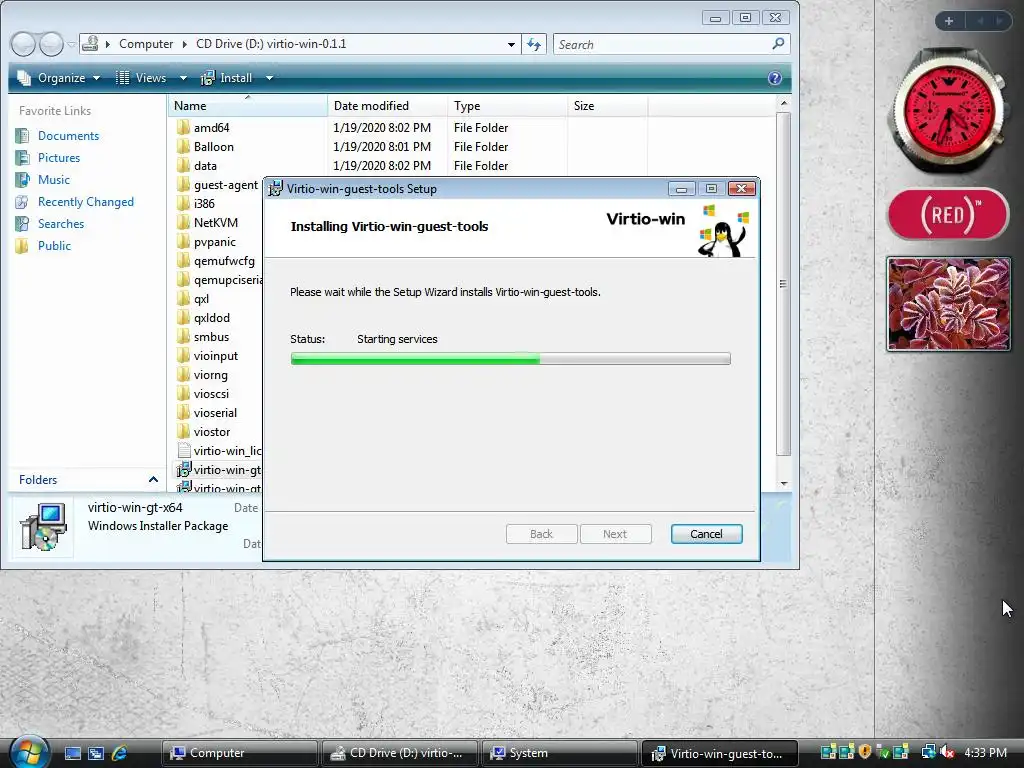1024x768 pixels.
Task: Sort files by Name column header
Action: (x=248, y=106)
